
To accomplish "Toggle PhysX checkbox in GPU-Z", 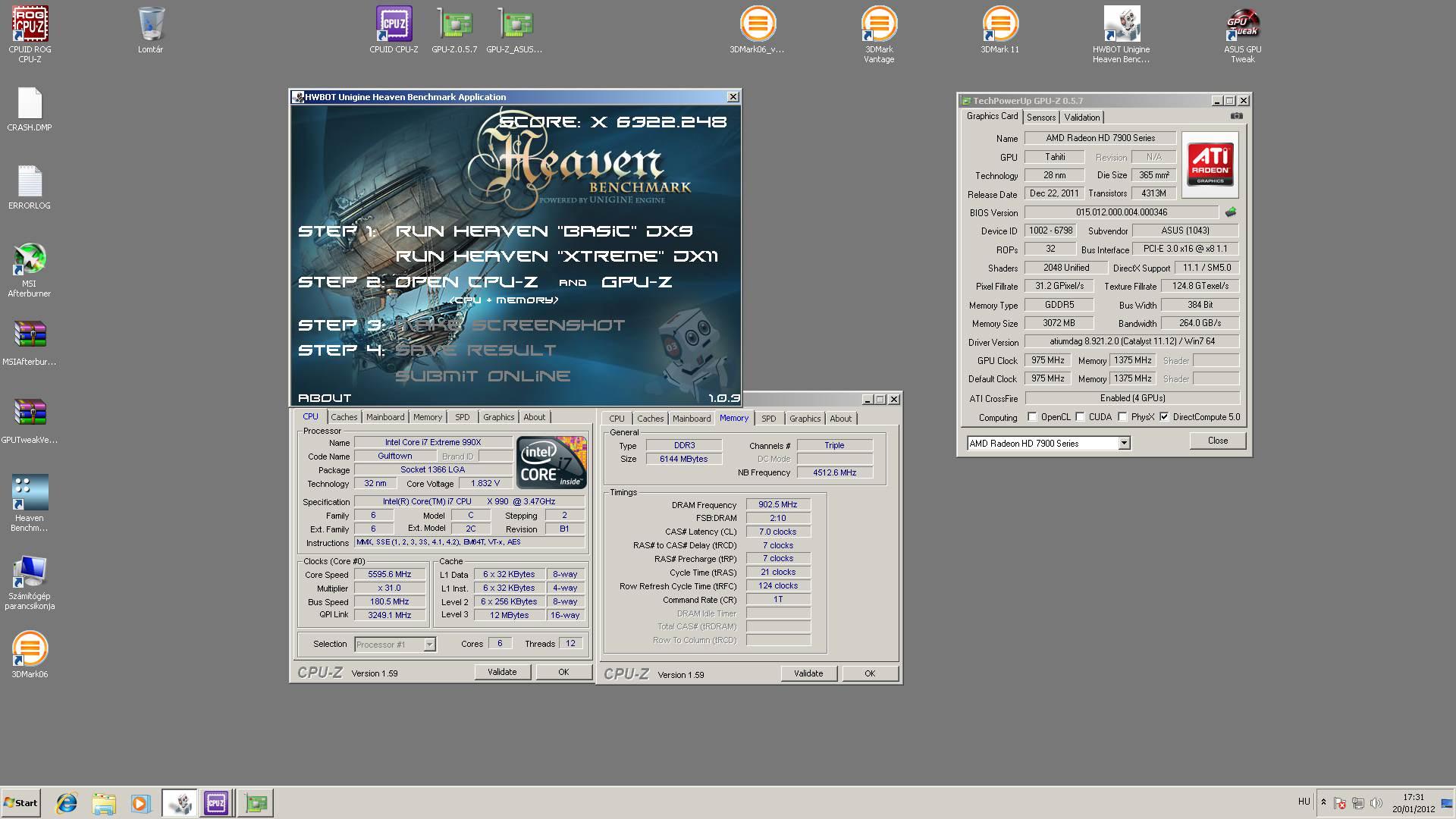I will pos(1122,417).
